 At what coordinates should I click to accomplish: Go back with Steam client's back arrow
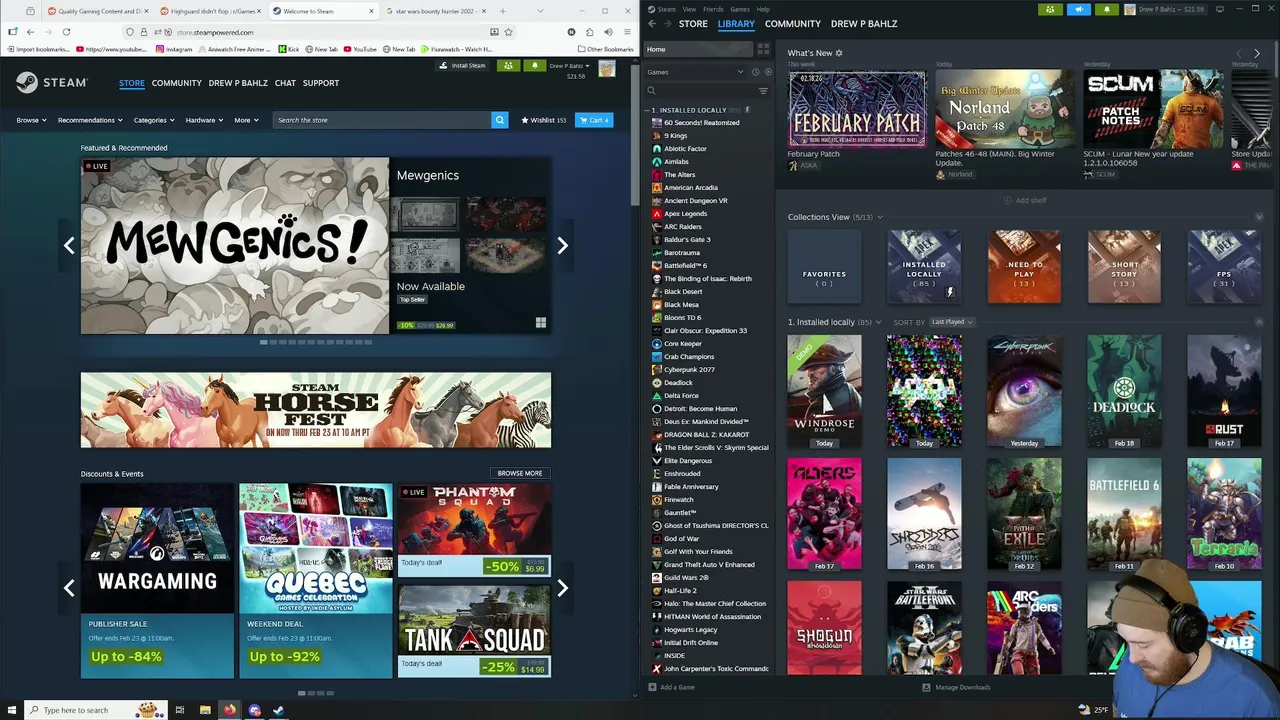click(x=652, y=23)
